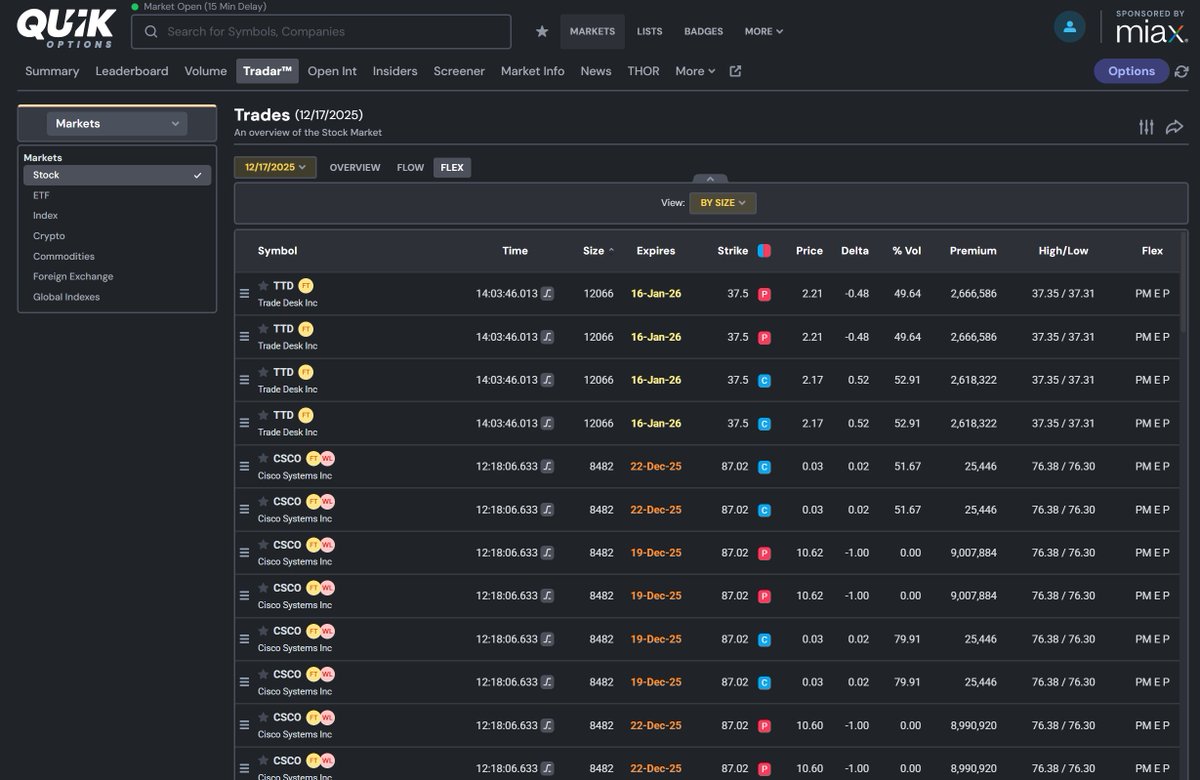
Task: Open the MARKETS top navigation item
Action: [x=592, y=31]
